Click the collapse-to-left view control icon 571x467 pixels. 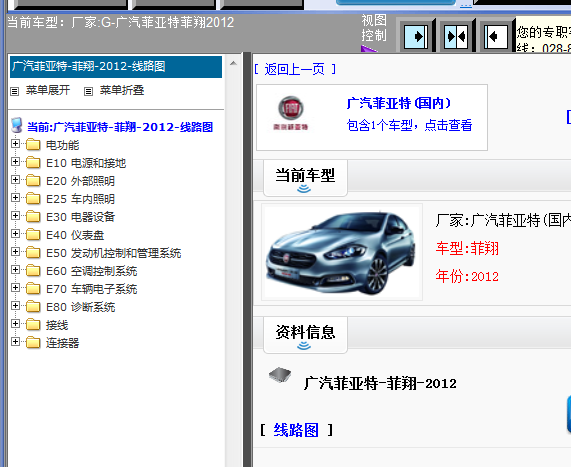click(496, 36)
